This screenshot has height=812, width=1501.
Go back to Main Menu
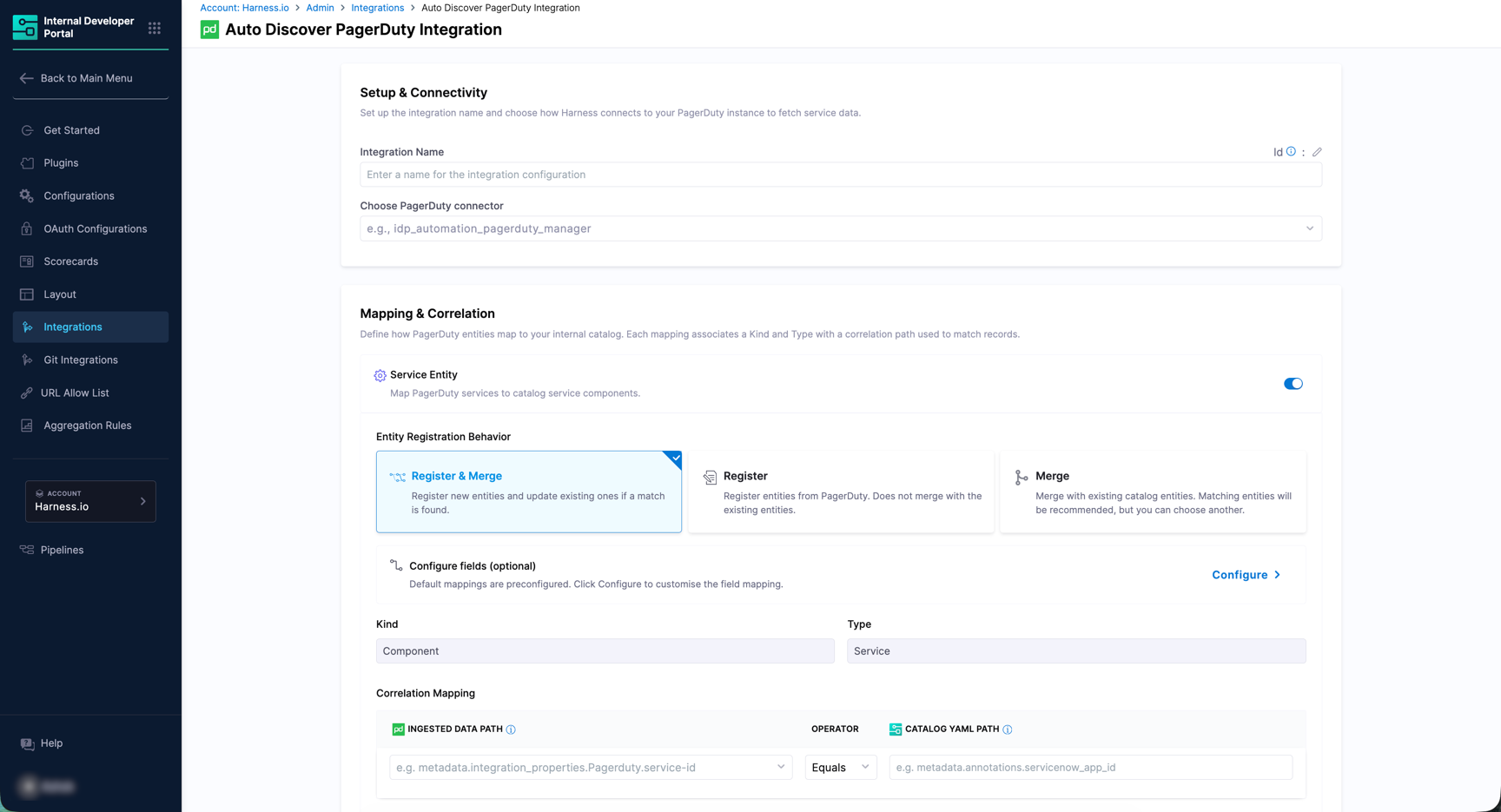(x=86, y=77)
